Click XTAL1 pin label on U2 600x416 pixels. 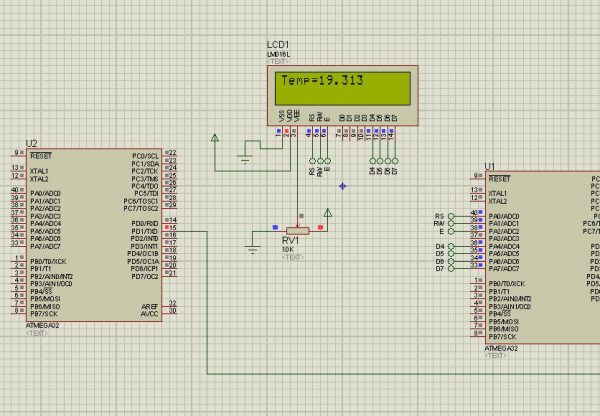[x=39, y=171]
